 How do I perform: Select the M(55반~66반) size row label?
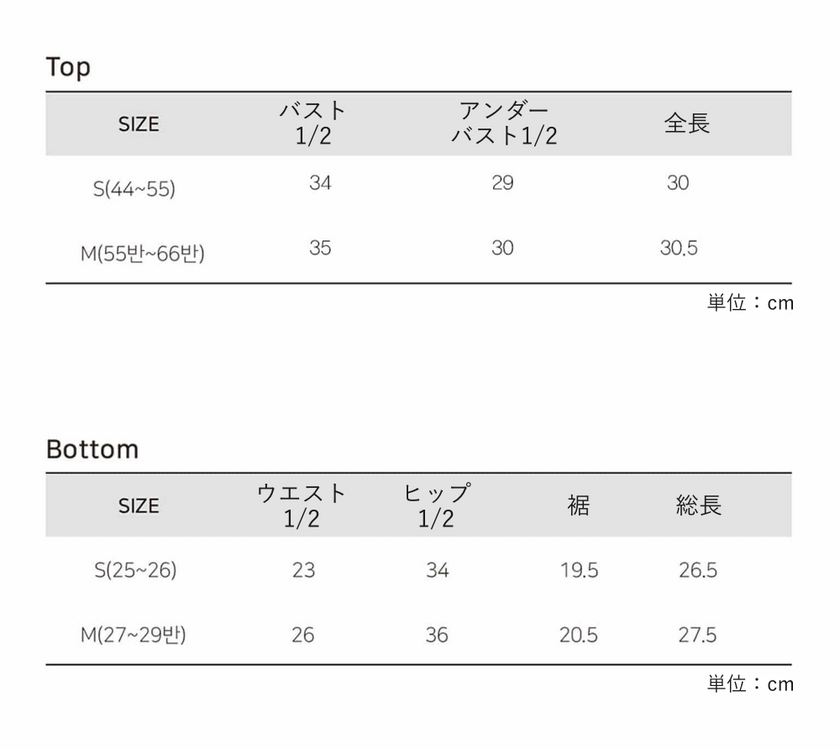click(x=143, y=253)
